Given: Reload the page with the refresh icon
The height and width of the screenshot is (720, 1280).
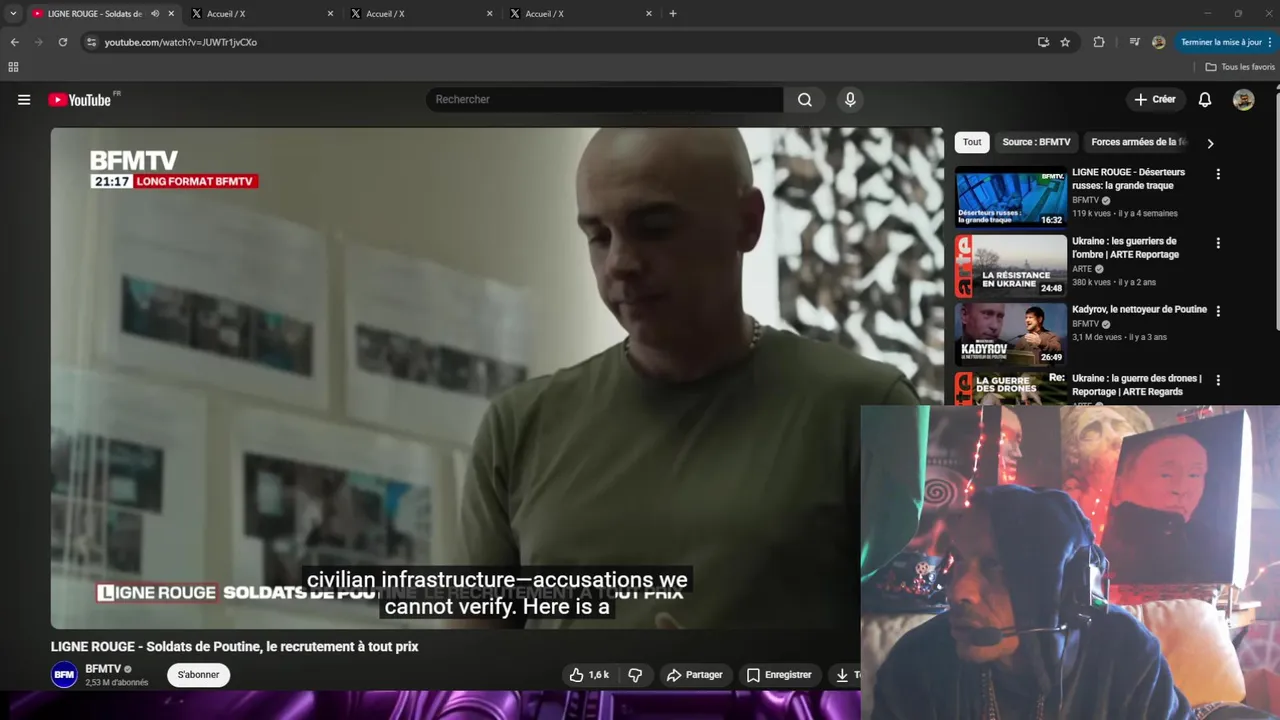Looking at the screenshot, I should click(63, 42).
